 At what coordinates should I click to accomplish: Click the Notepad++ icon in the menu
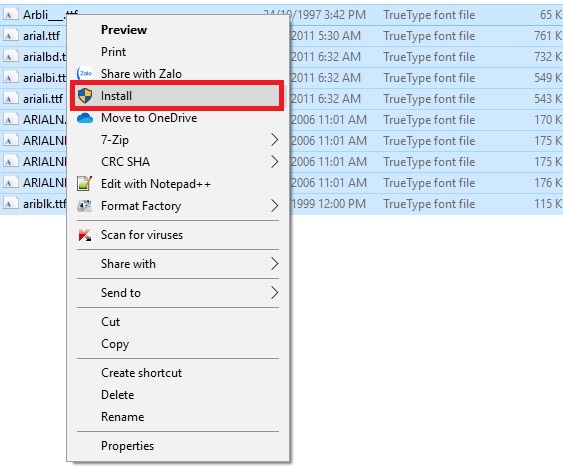pyautogui.click(x=85, y=184)
